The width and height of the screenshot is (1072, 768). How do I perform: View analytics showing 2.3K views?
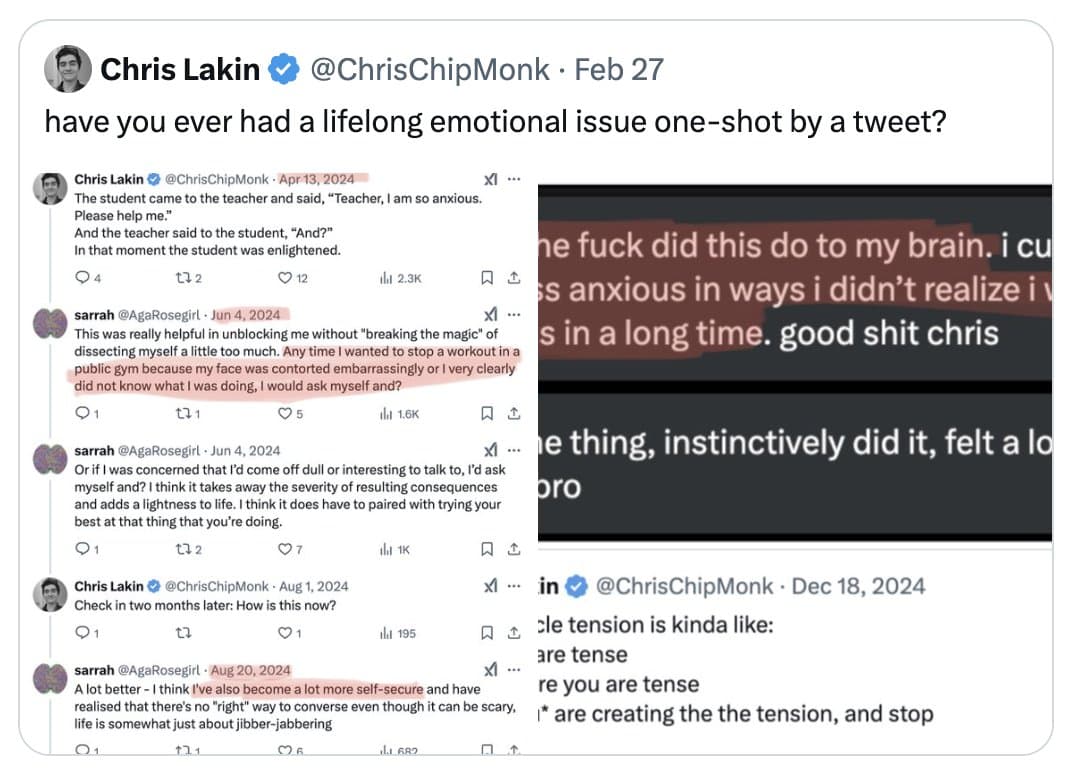(x=398, y=279)
